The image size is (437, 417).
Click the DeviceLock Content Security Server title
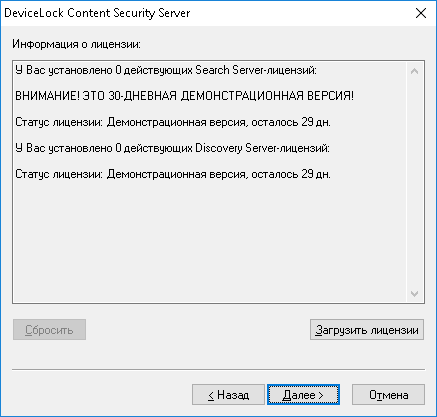click(x=97, y=13)
